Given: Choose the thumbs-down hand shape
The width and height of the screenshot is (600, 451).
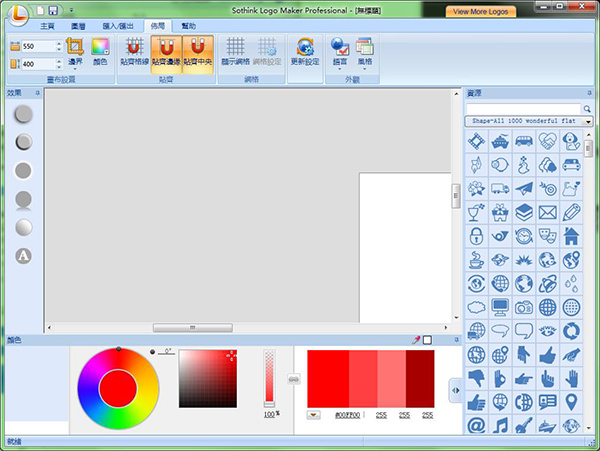Looking at the screenshot, I should coord(476,378).
